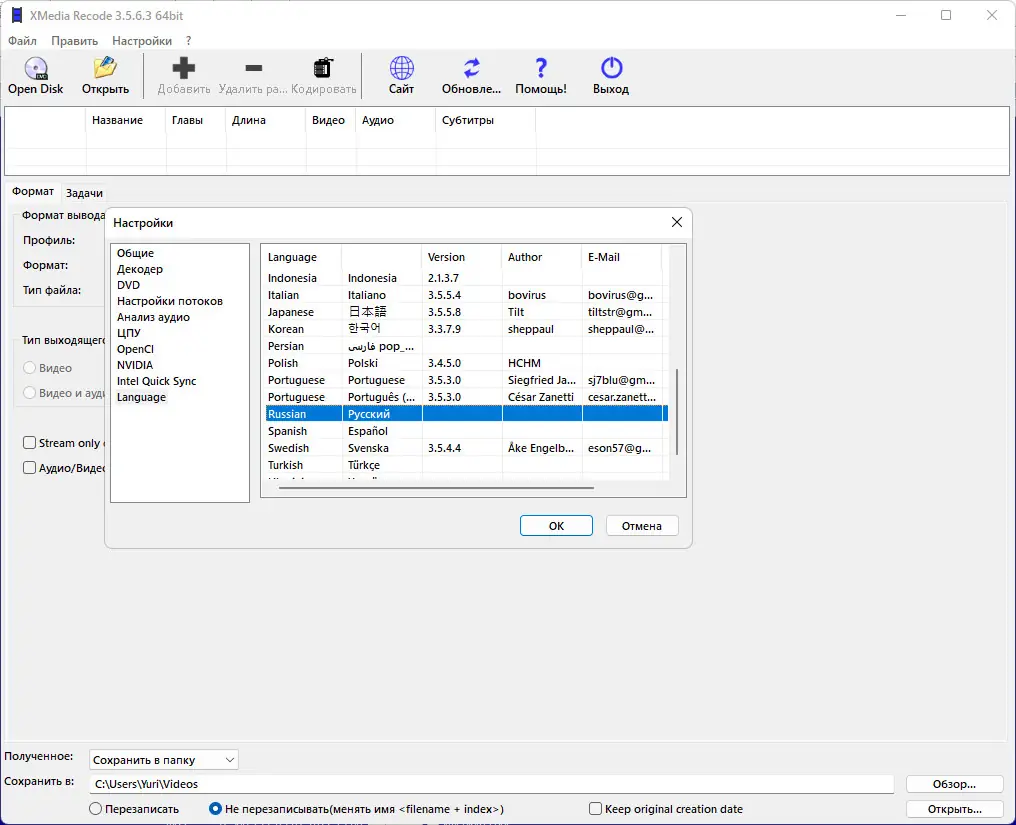Select the Indonesian language row

(x=467, y=278)
